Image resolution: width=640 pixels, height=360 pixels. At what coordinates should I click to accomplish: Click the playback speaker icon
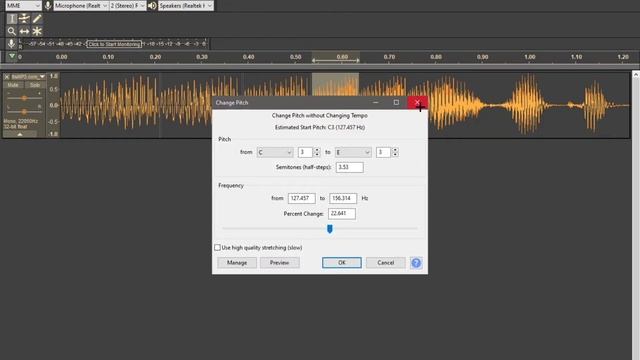pos(152,6)
